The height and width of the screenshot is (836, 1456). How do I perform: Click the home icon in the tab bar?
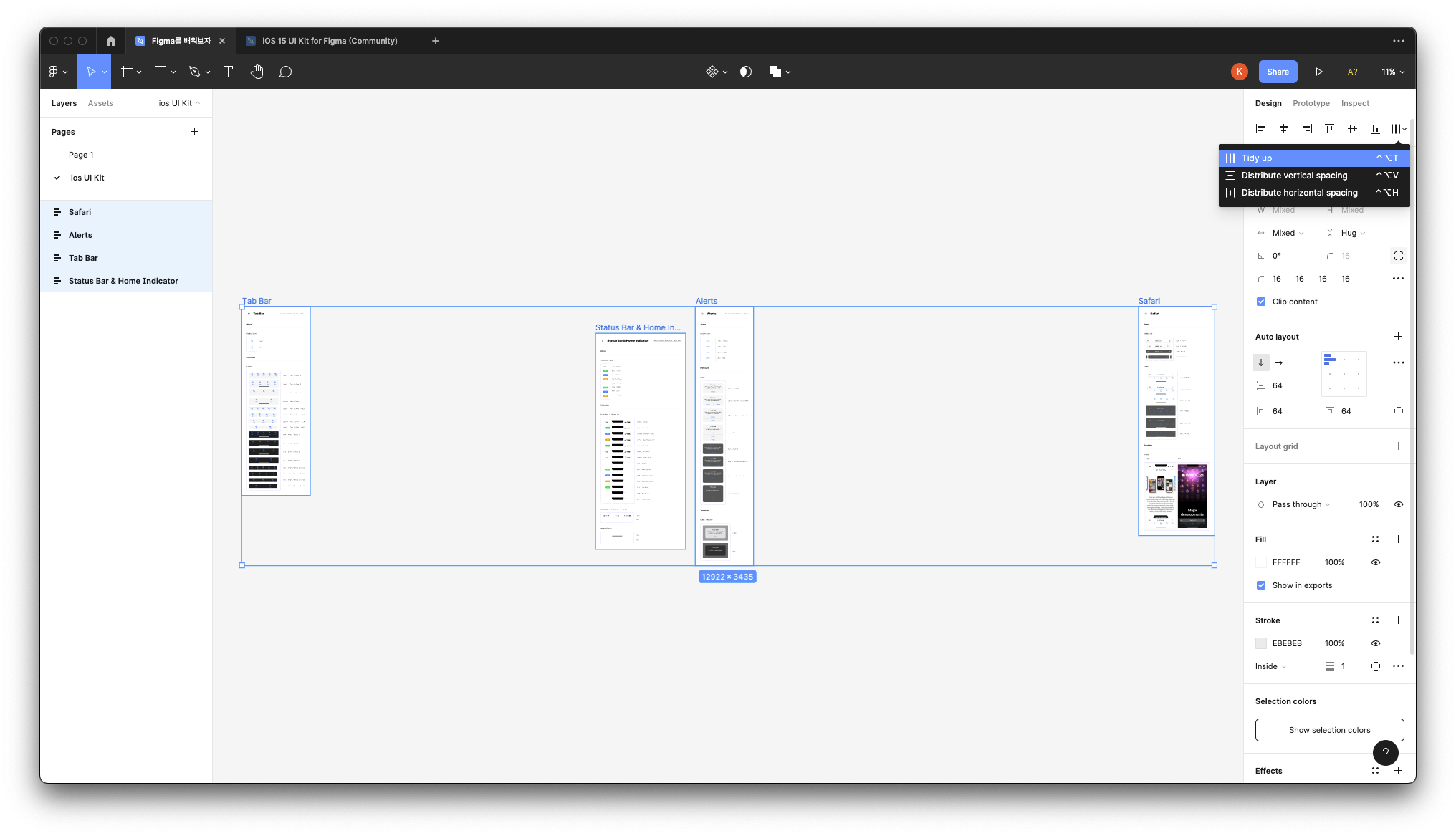coord(110,41)
